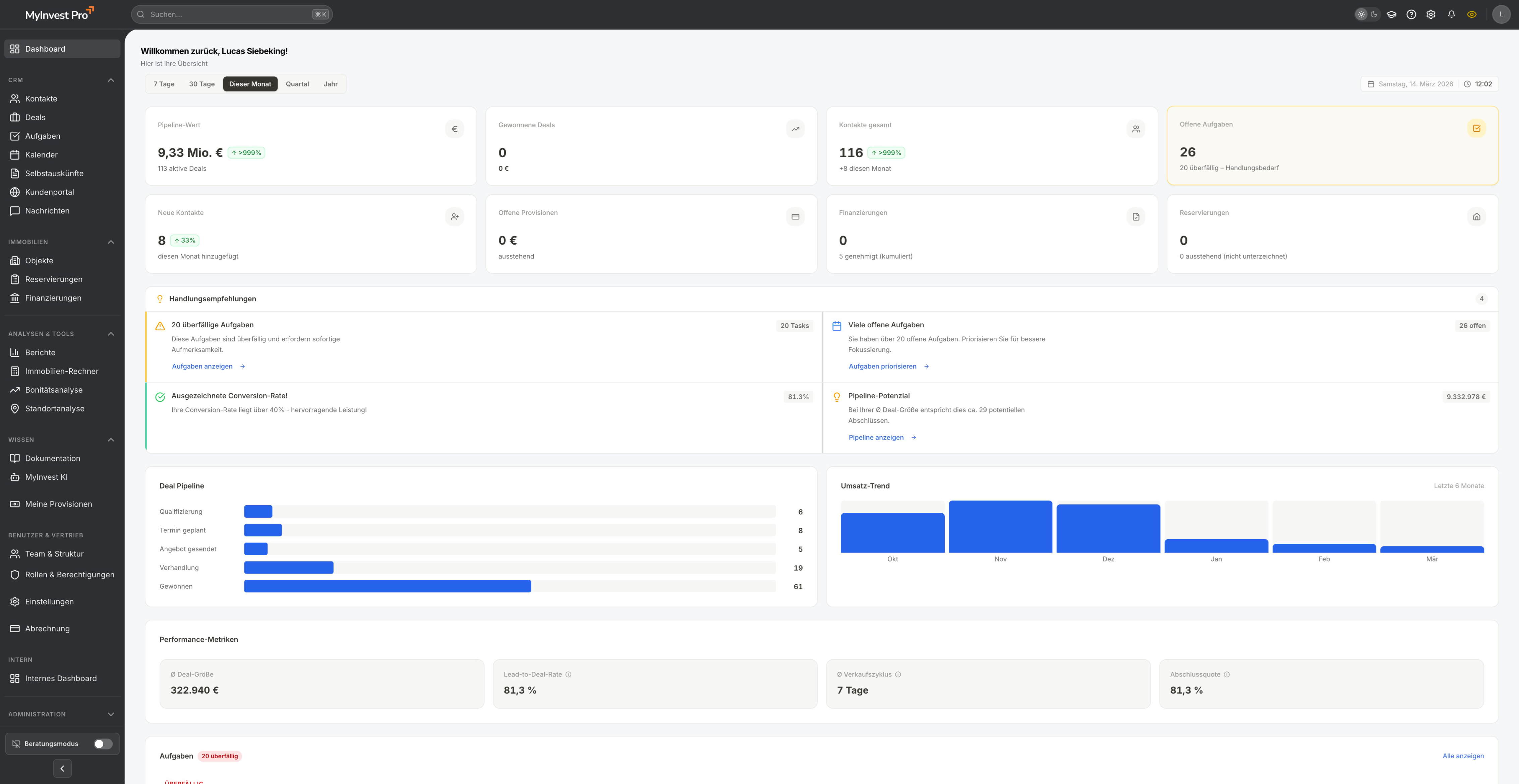Click the Gewonnen pipeline progress bar
Viewport: 1519px width, 784px height.
click(387, 586)
